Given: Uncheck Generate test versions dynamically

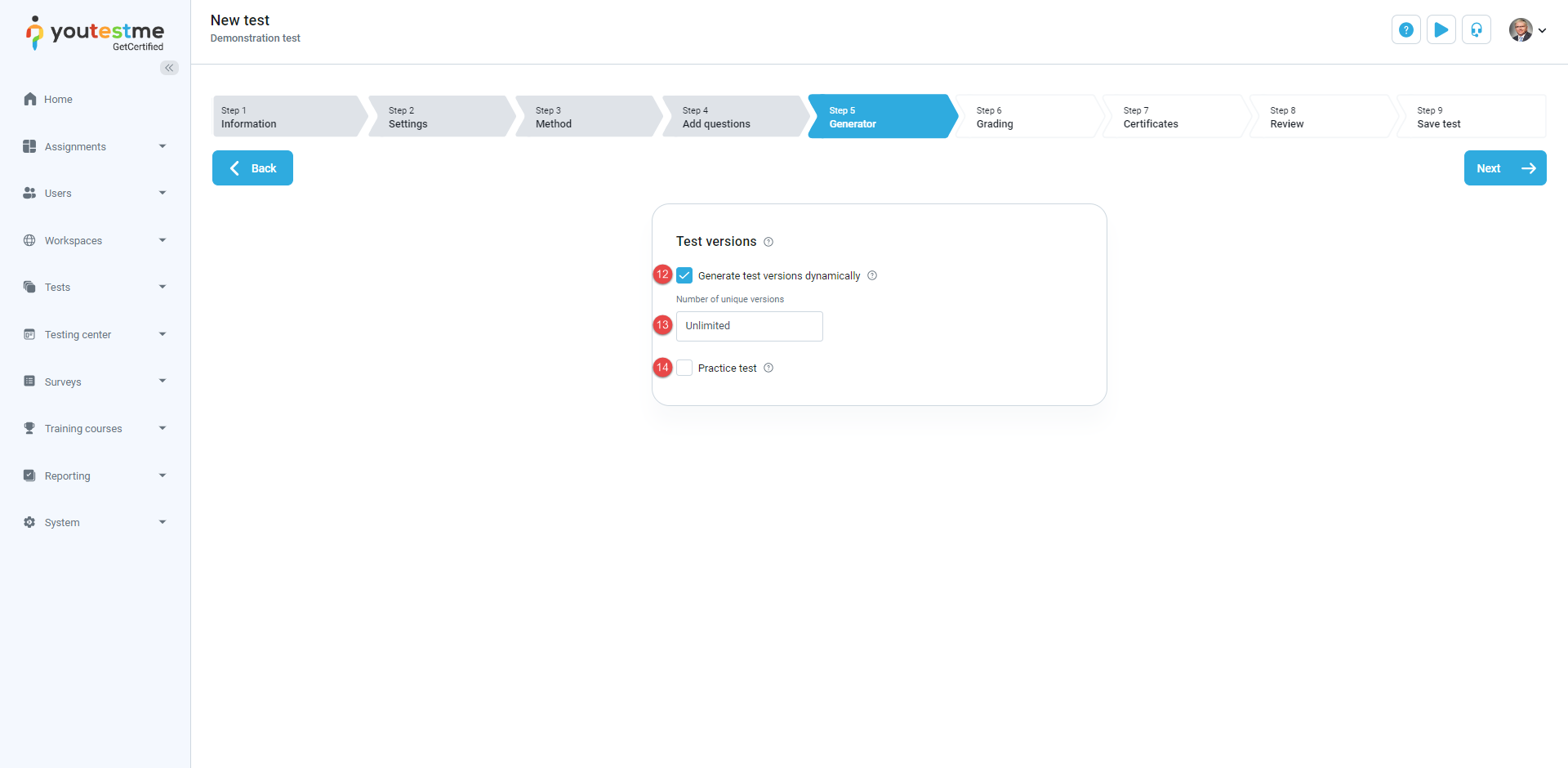Looking at the screenshot, I should (684, 275).
